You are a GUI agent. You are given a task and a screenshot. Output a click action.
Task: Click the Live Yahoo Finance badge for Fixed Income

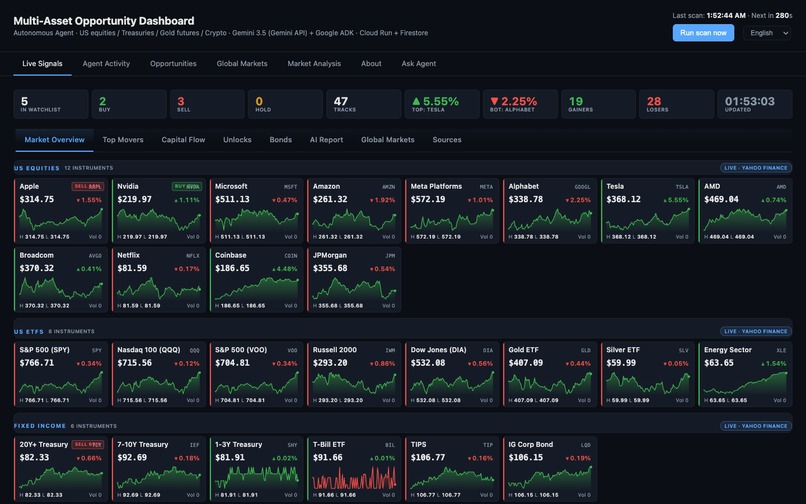[x=756, y=426]
